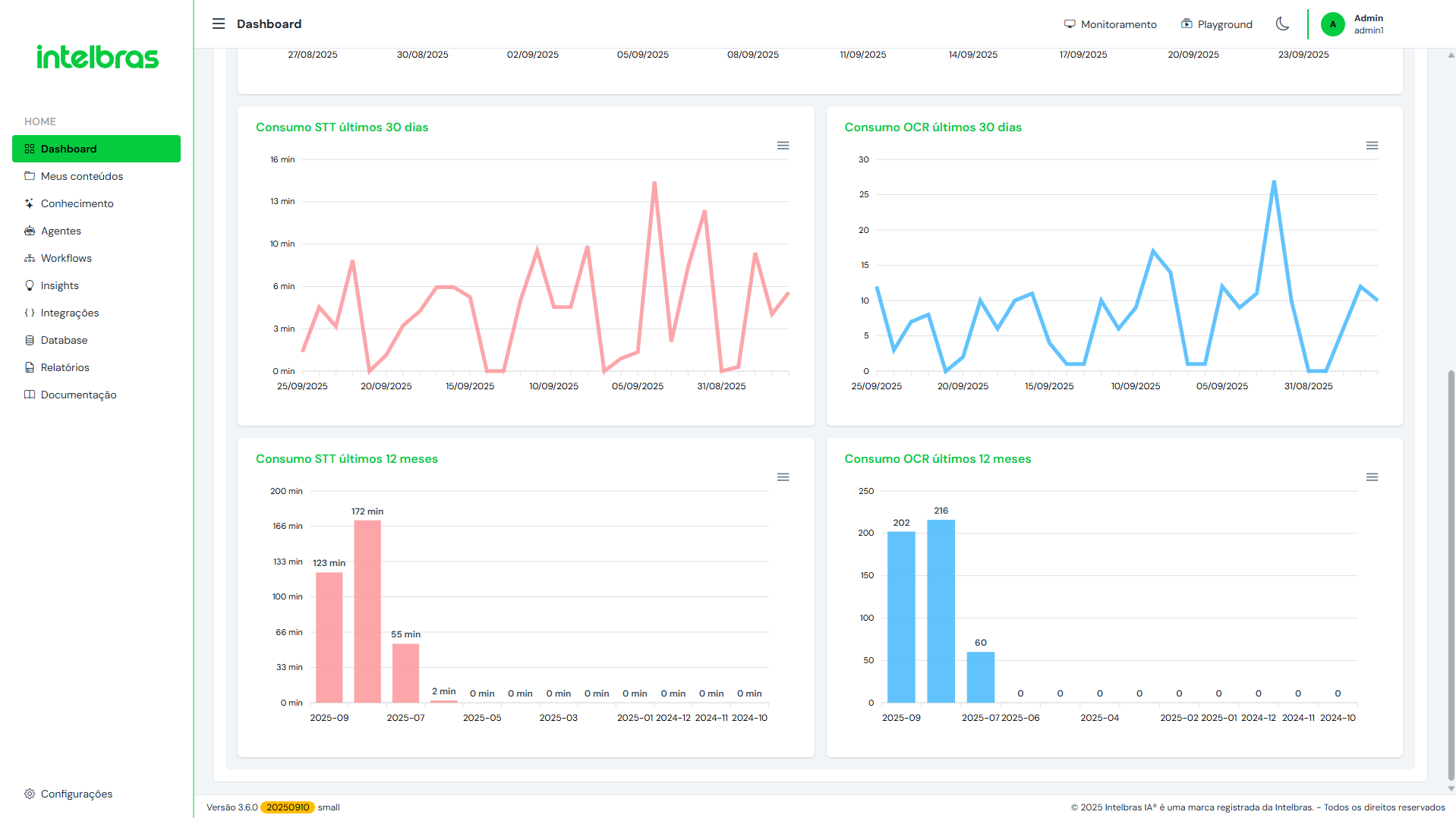Click the 55 min STT bar

(405, 673)
